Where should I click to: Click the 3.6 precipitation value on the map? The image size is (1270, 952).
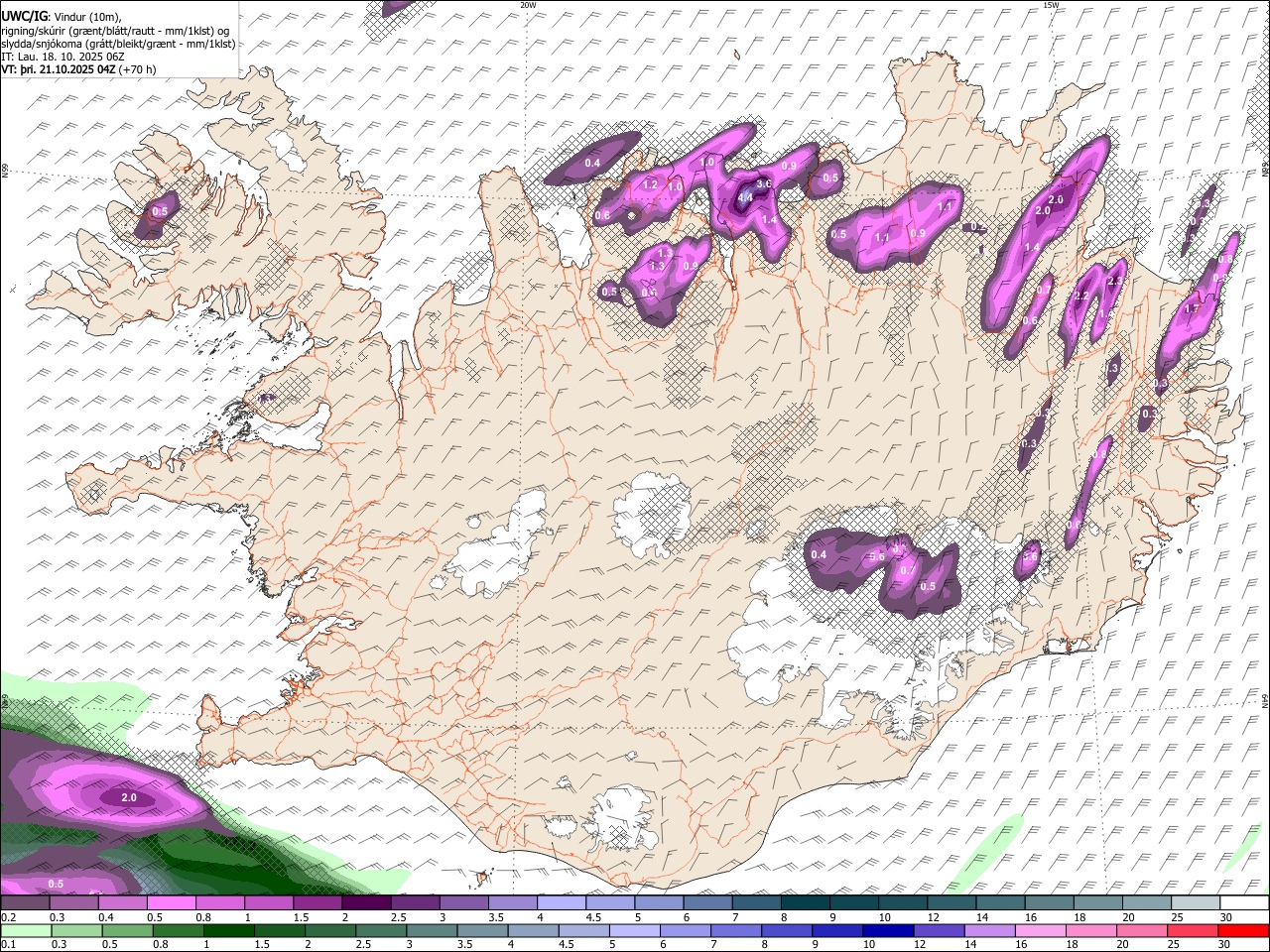(x=764, y=183)
